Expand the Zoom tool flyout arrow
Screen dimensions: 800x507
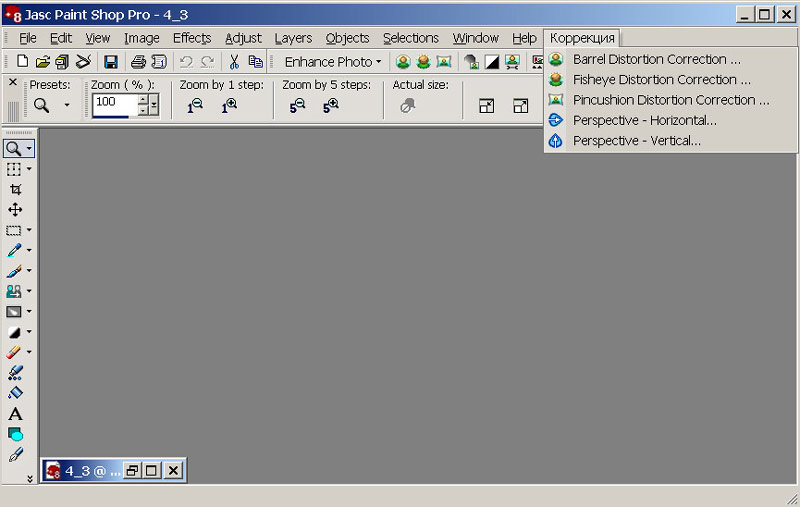(30, 149)
